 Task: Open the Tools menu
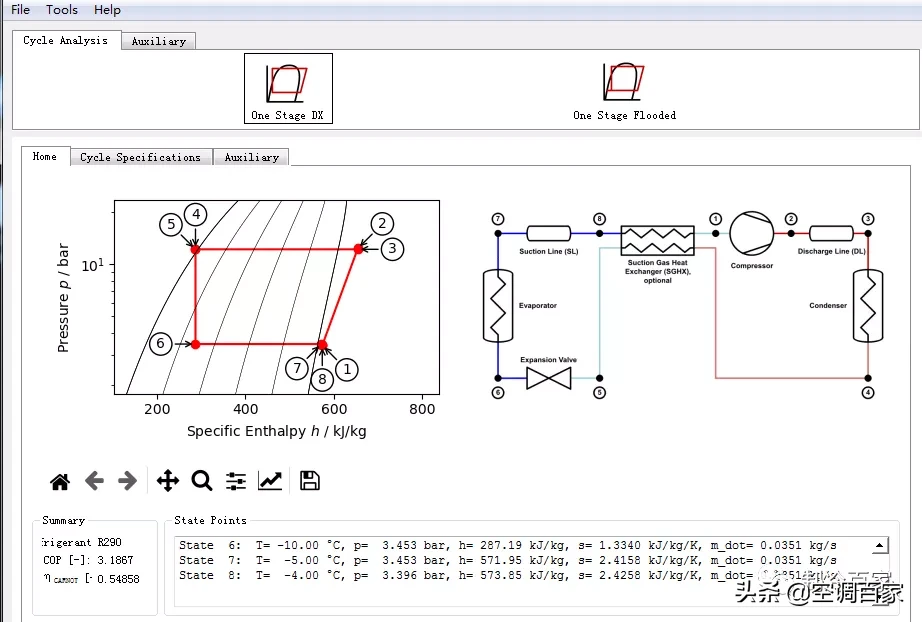pos(62,10)
